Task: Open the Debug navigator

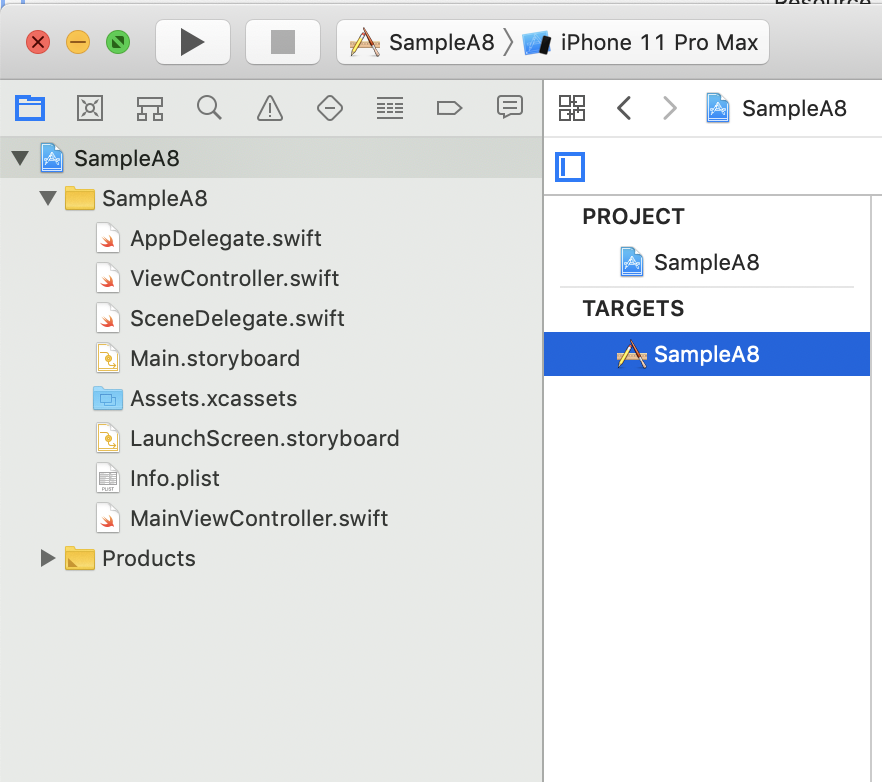Action: point(390,108)
